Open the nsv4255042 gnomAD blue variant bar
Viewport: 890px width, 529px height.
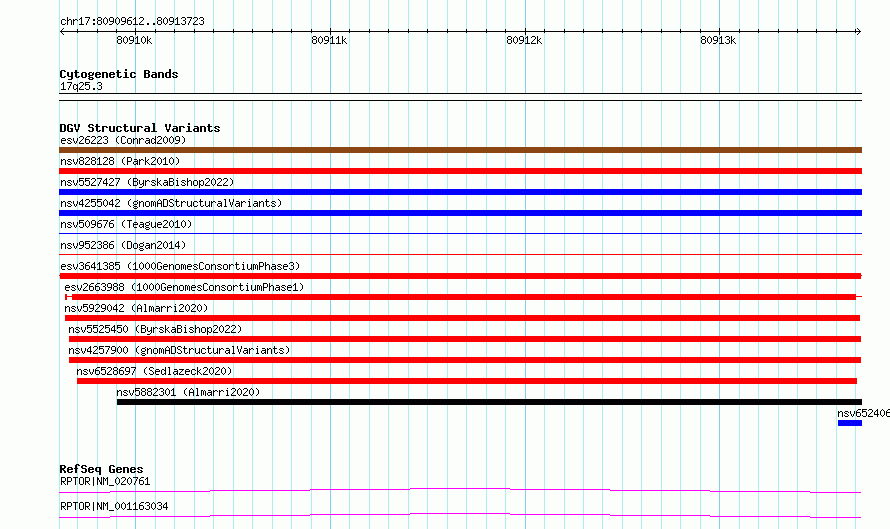pyautogui.click(x=460, y=213)
